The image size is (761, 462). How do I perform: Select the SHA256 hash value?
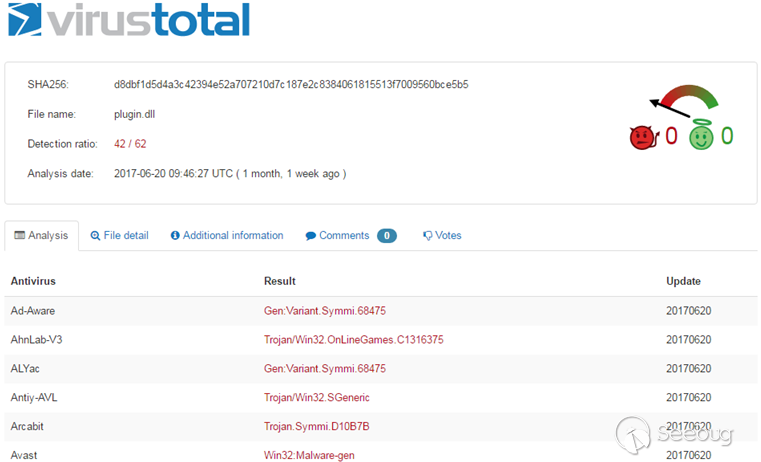pyautogui.click(x=291, y=84)
